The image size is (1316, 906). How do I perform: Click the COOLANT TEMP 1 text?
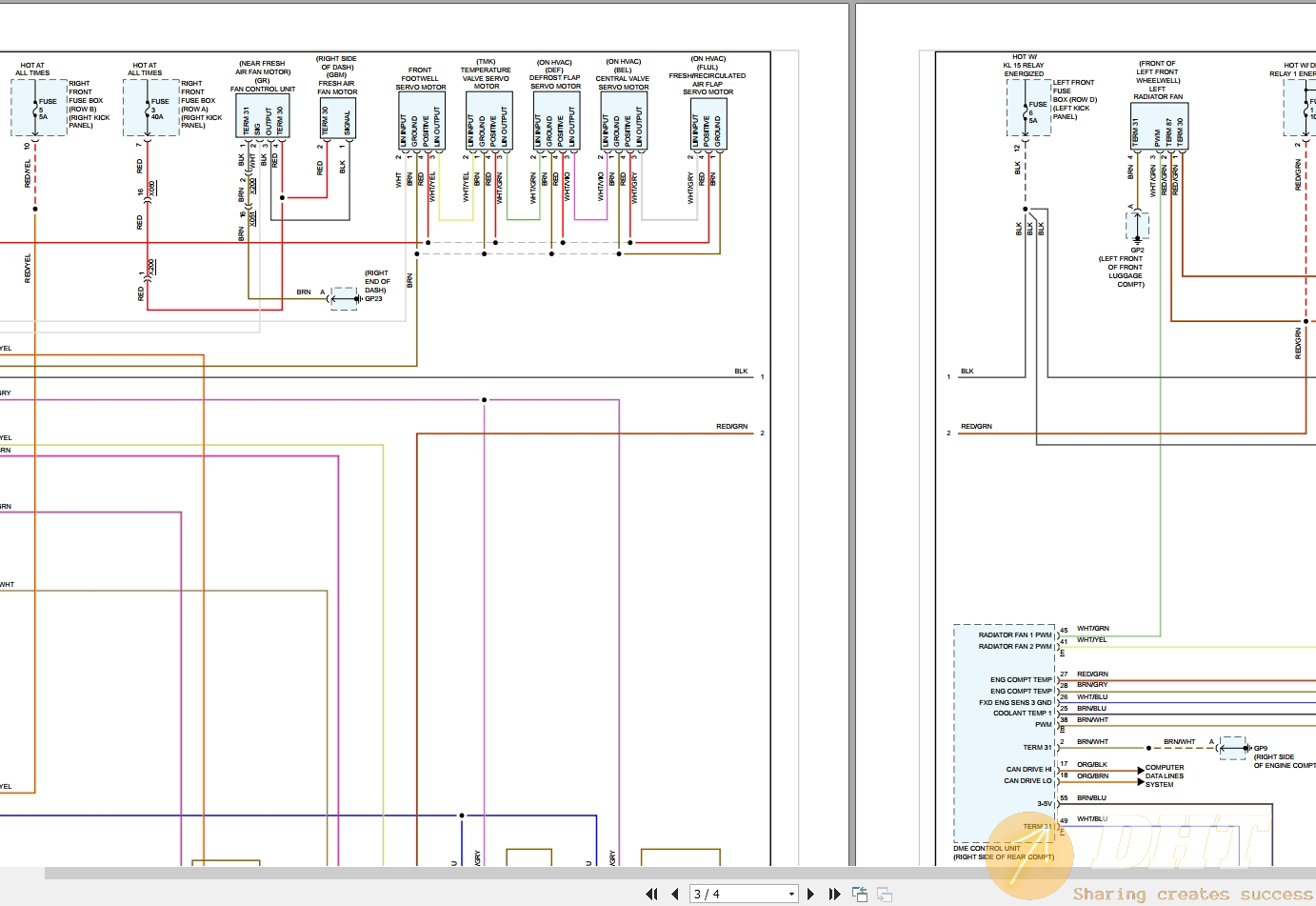[1023, 713]
